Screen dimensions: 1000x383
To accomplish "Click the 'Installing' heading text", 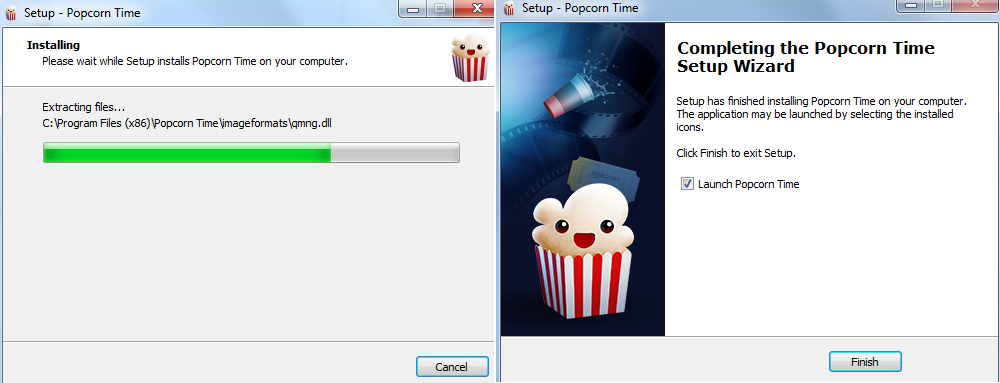I will [53, 45].
